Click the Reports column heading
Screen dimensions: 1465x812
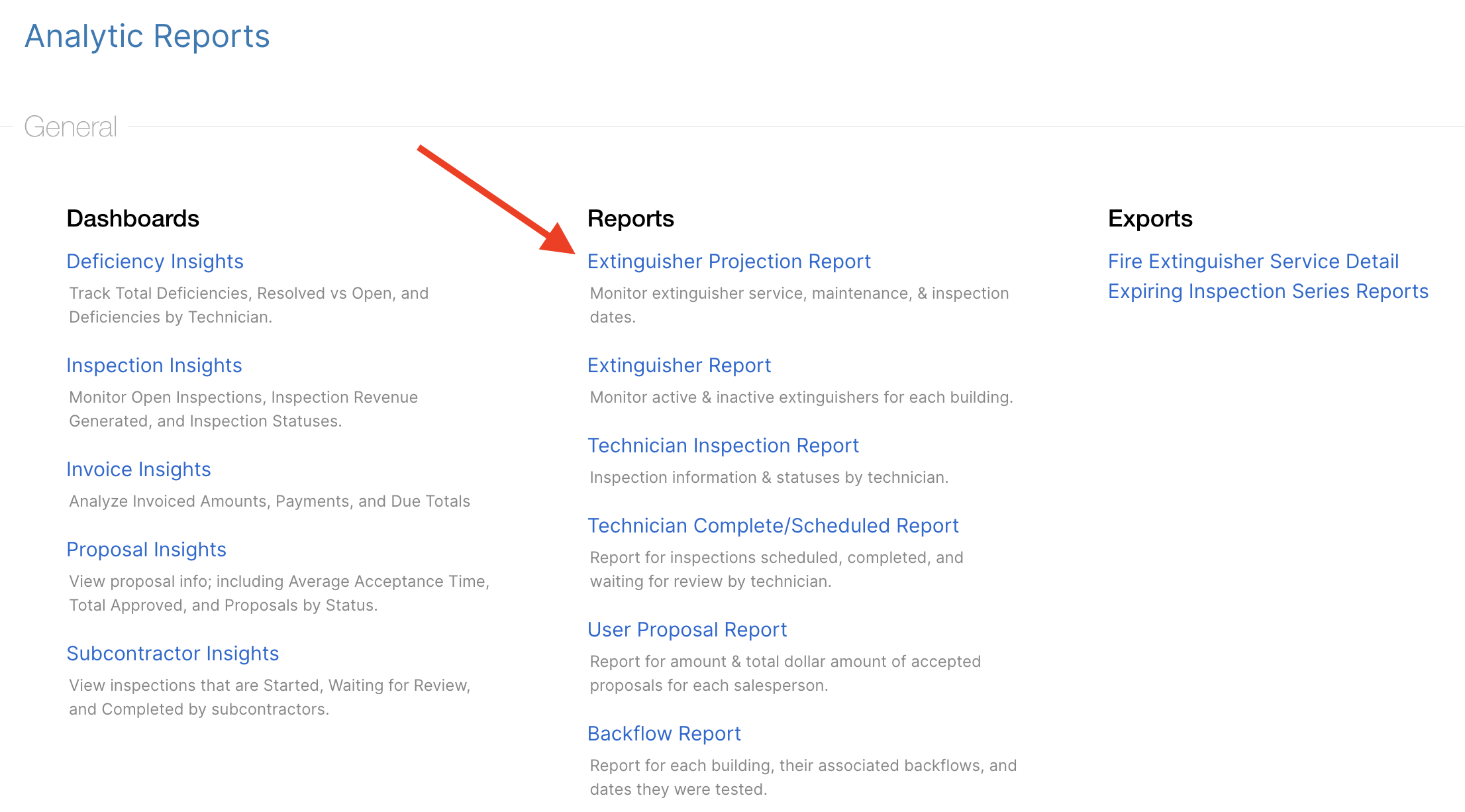click(x=631, y=219)
